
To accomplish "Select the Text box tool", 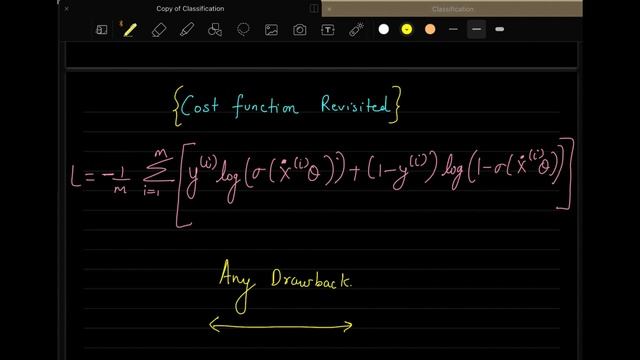I will pyautogui.click(x=328, y=30).
